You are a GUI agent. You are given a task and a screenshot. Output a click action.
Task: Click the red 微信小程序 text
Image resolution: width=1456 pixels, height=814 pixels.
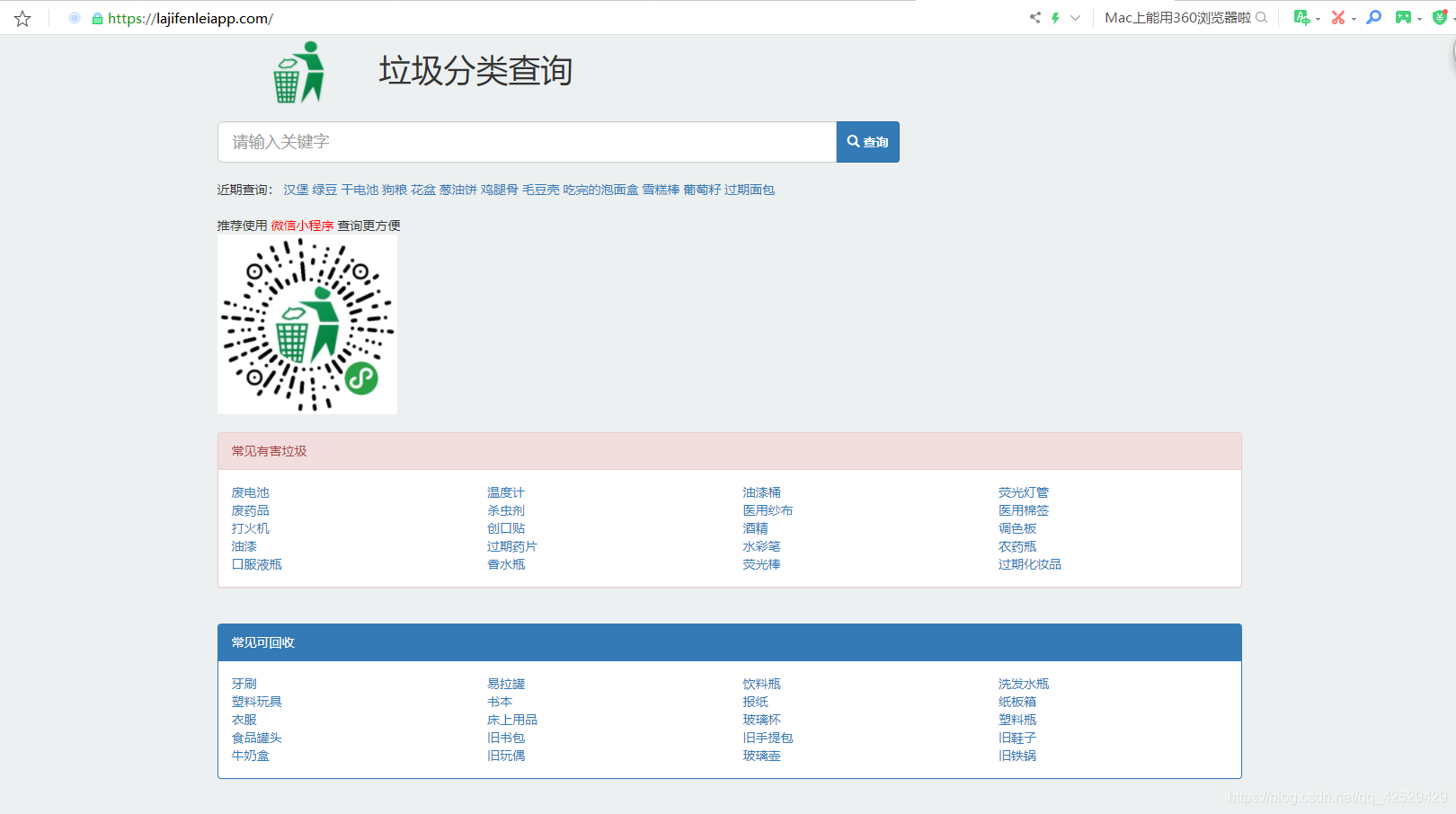302,226
